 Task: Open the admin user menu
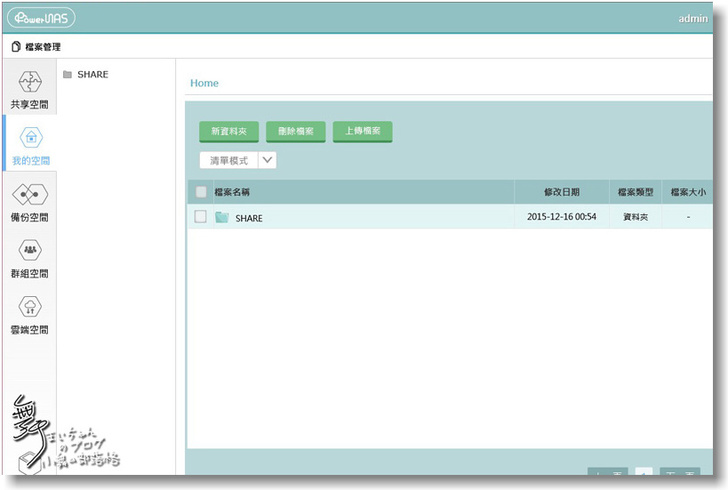[x=692, y=18]
